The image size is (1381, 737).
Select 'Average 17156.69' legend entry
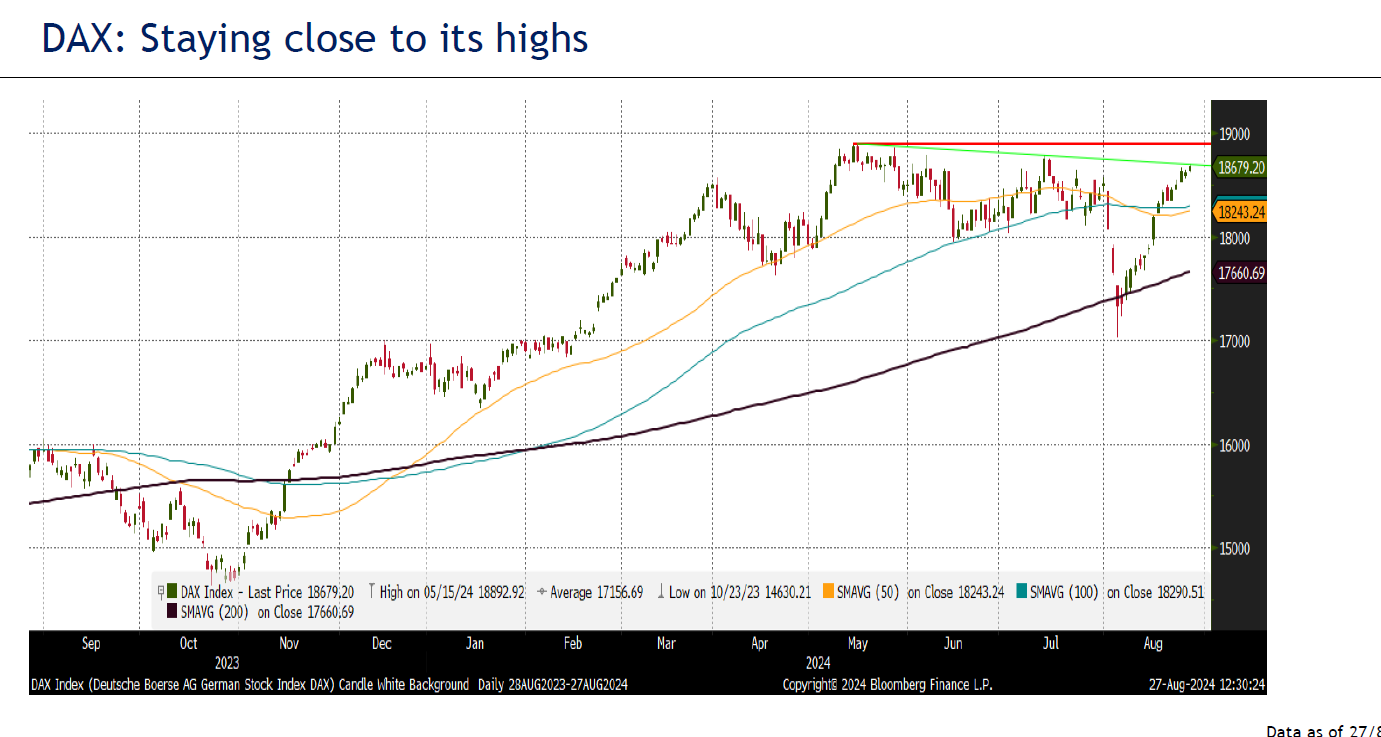pyautogui.click(x=596, y=592)
